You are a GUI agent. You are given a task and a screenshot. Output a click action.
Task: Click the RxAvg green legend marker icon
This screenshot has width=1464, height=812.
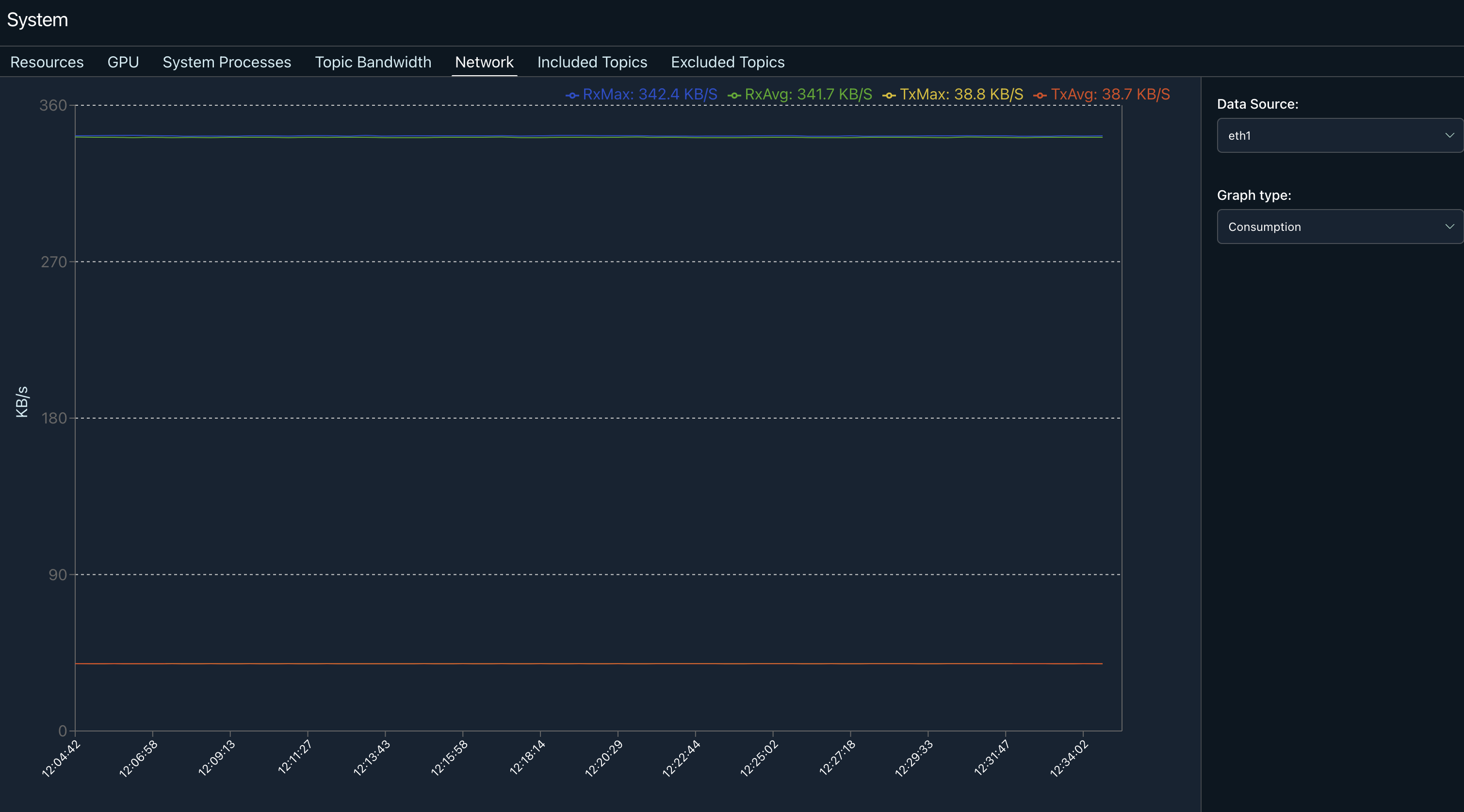click(734, 96)
